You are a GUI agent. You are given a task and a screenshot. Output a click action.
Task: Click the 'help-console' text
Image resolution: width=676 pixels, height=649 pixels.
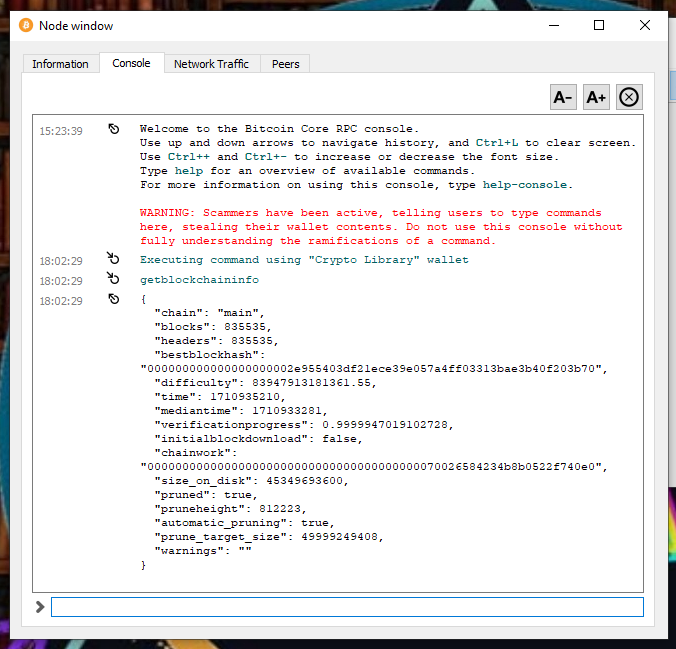pyautogui.click(x=525, y=185)
